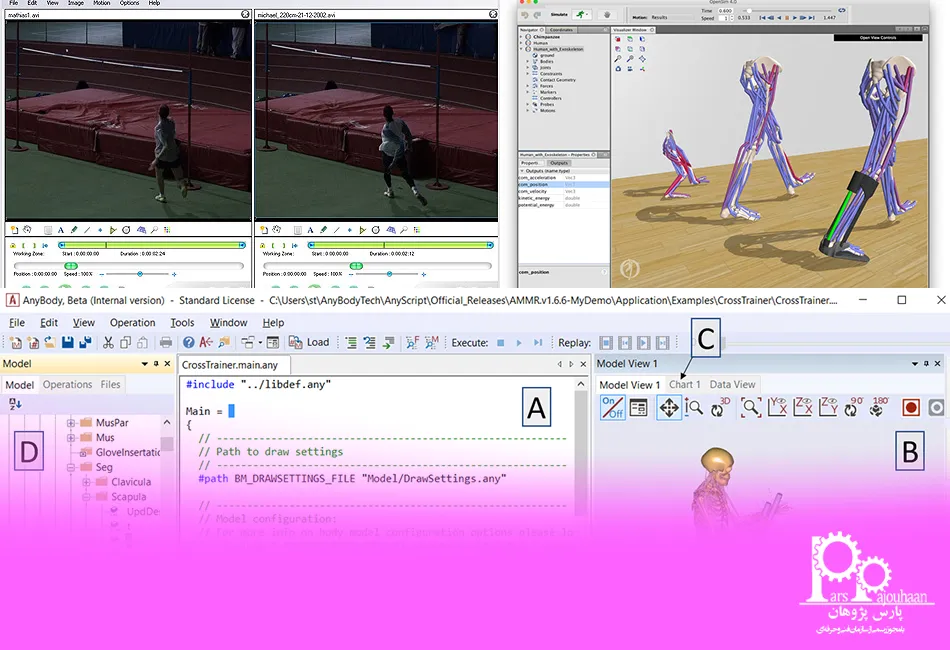Click the Cut scissors icon
The height and width of the screenshot is (650, 950).
click(108, 342)
